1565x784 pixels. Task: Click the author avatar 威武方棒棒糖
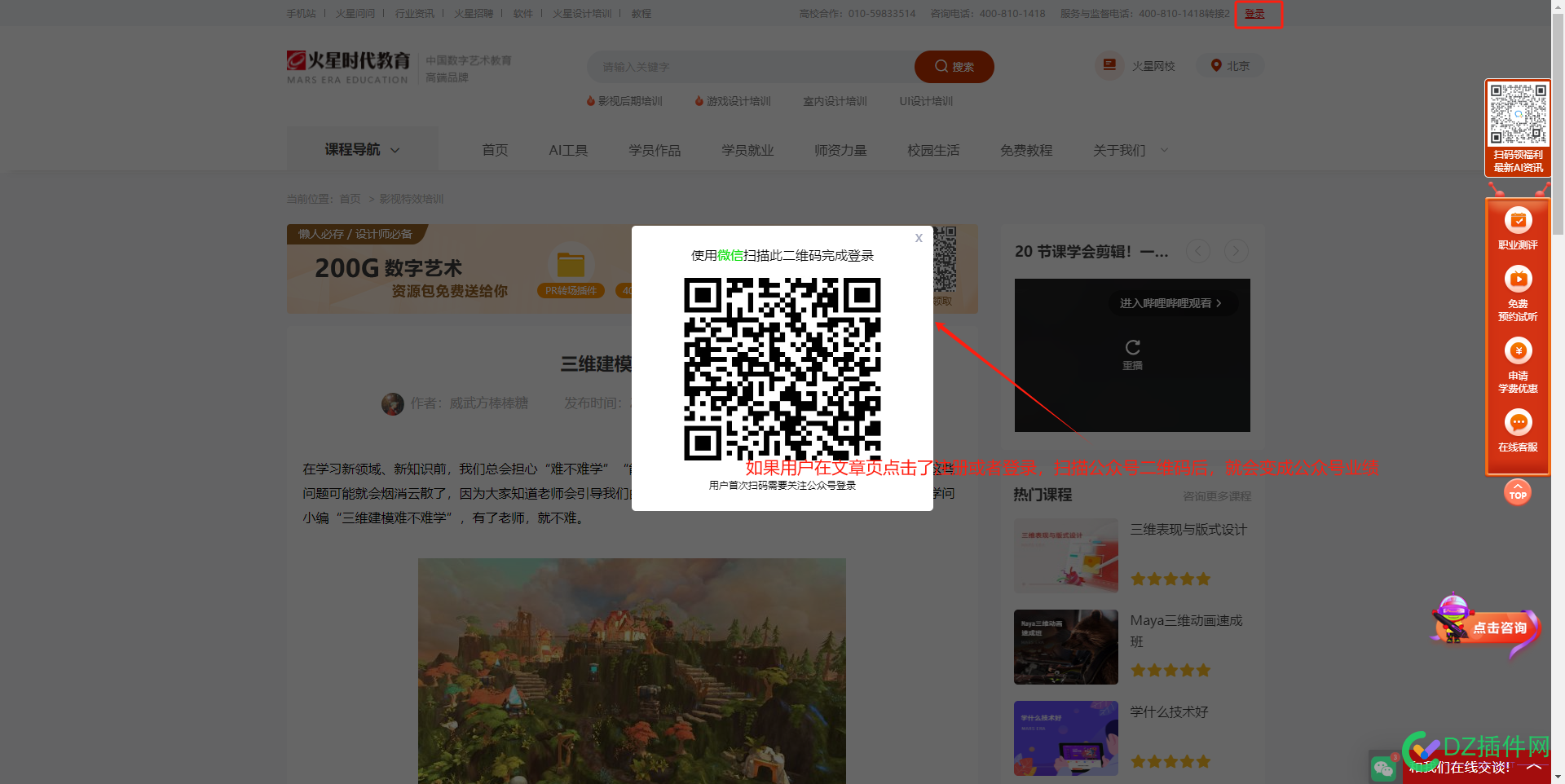pos(393,403)
